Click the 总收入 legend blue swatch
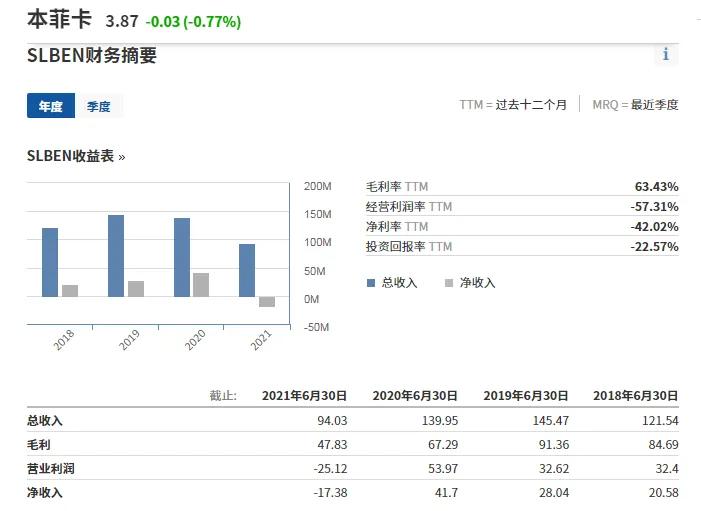The width and height of the screenshot is (701, 511). [x=371, y=283]
